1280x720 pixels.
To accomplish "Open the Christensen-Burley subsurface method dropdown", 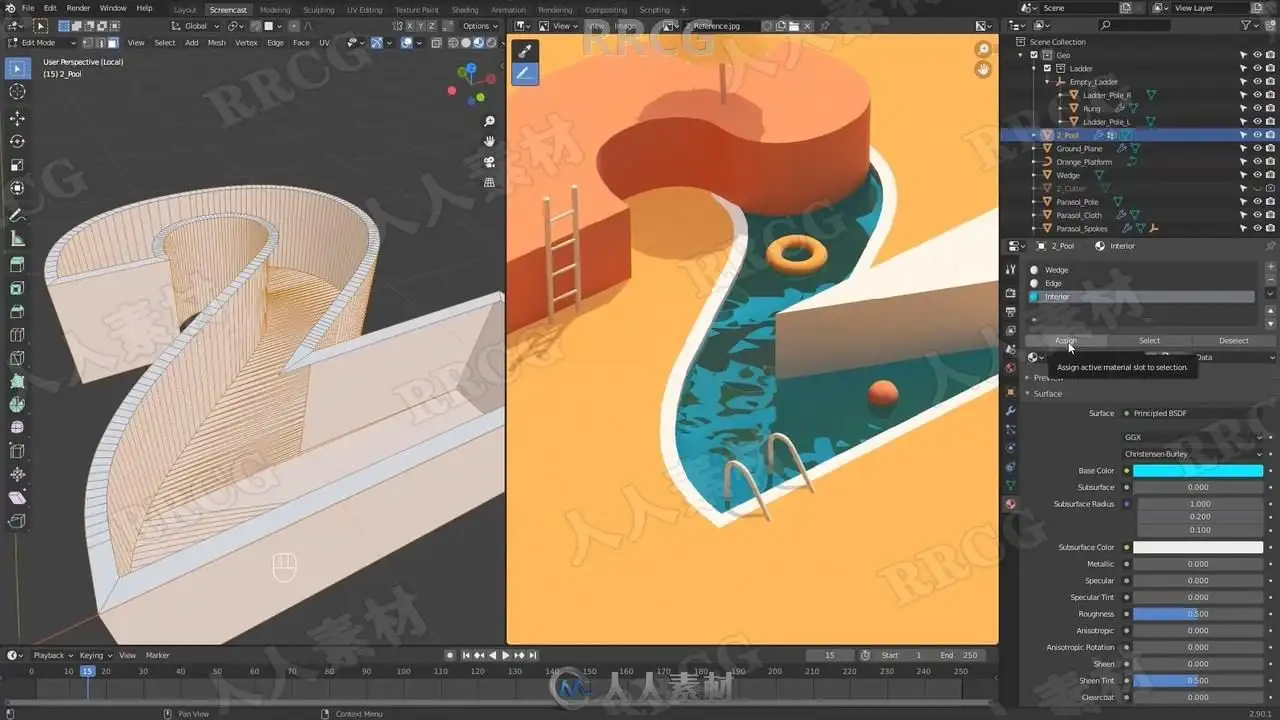I will (1194, 454).
